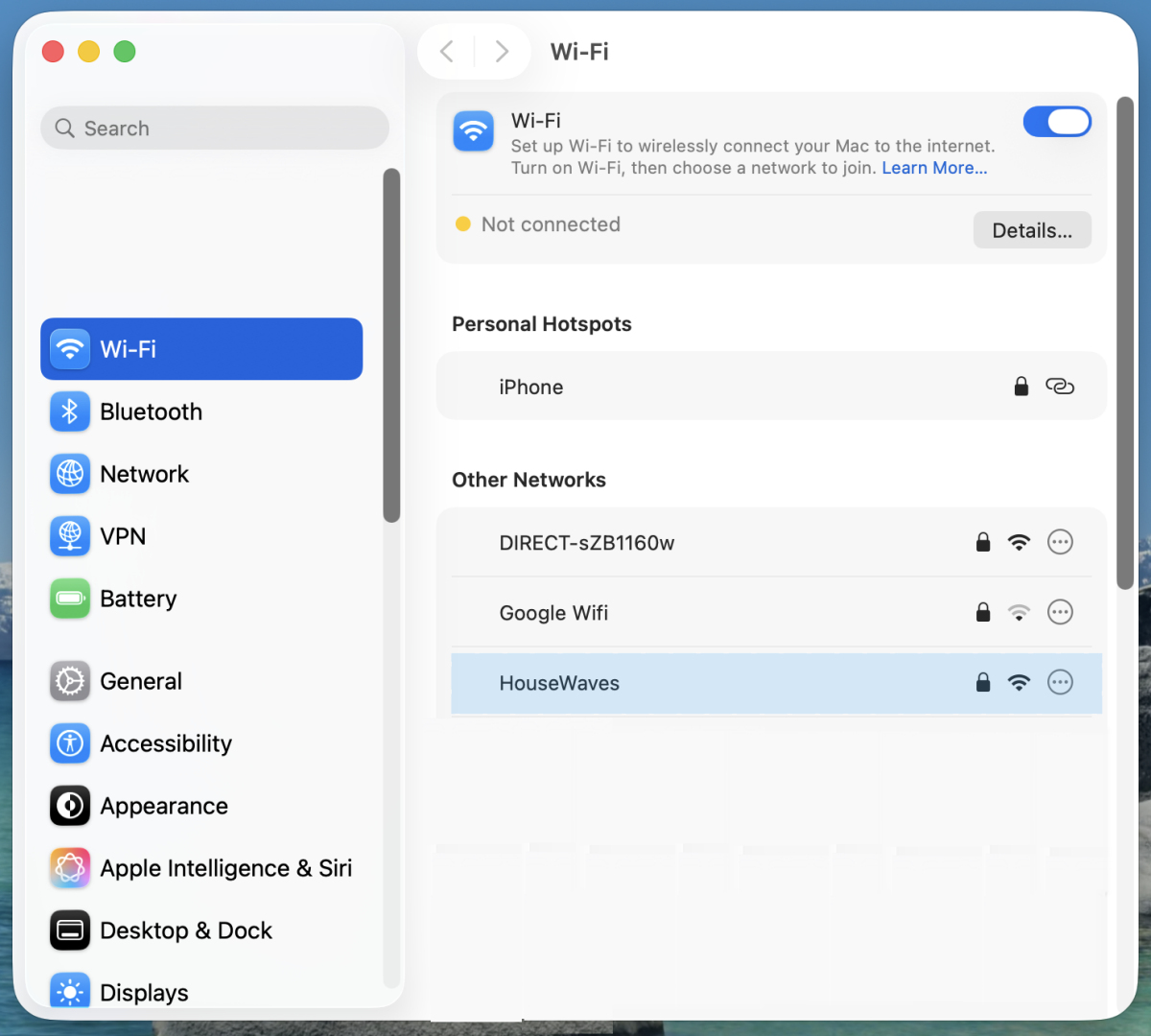The image size is (1151, 1036).
Task: Turn off the Wi-Fi switch
Action: pos(1057,122)
